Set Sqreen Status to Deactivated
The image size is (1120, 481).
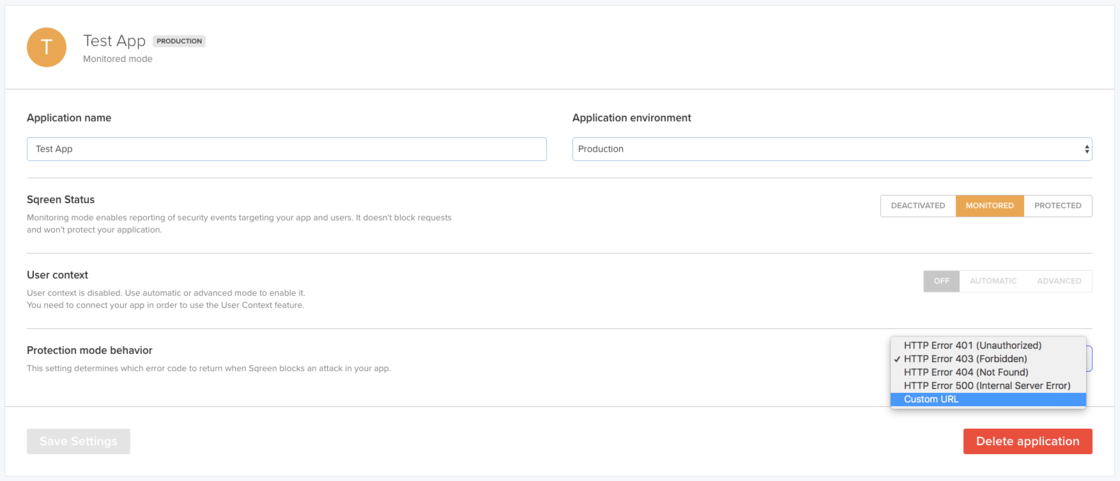[917, 206]
